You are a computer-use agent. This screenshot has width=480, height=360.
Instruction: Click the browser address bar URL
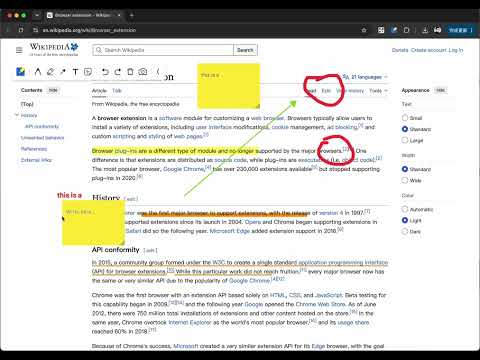[x=89, y=30]
